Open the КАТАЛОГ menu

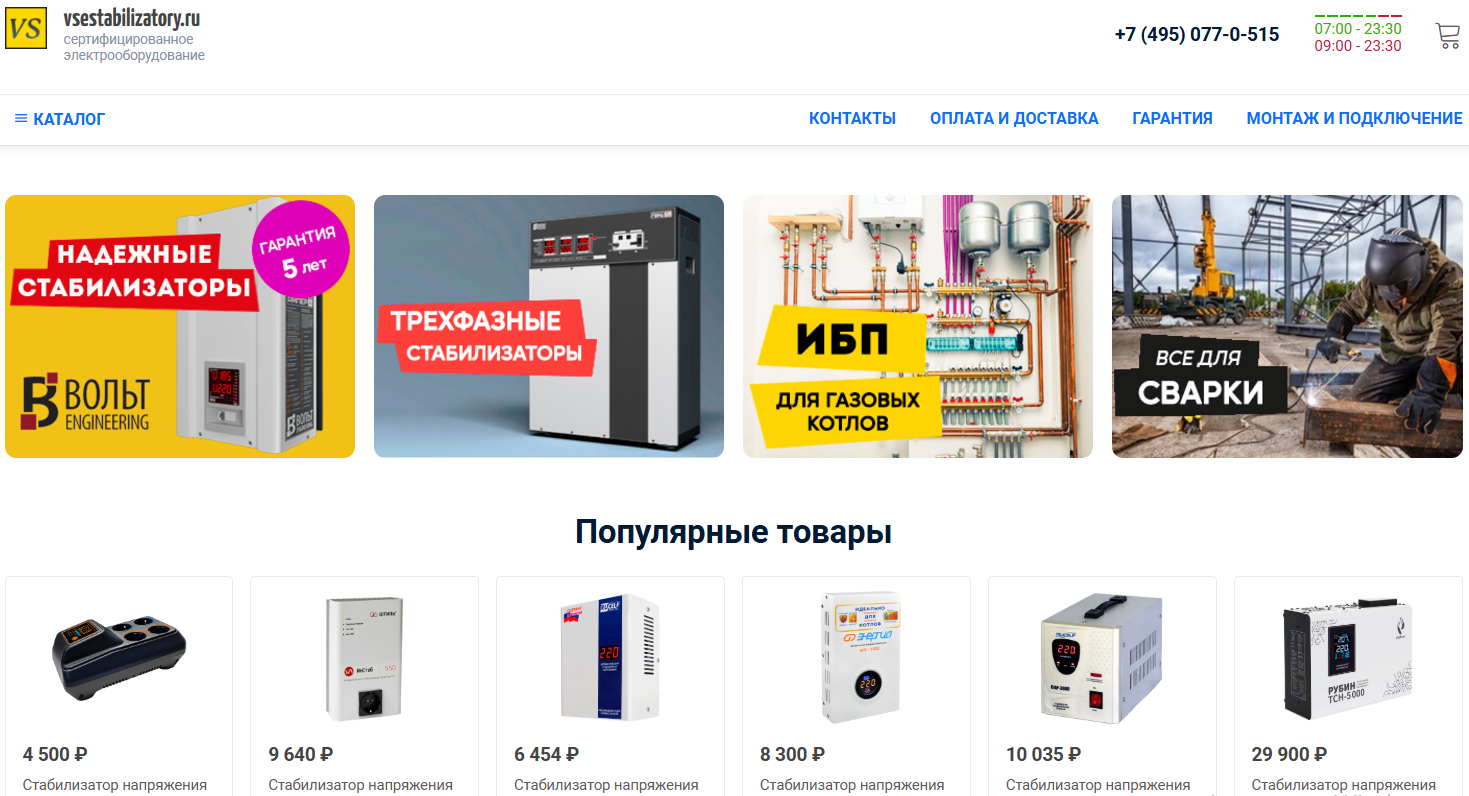coord(60,119)
